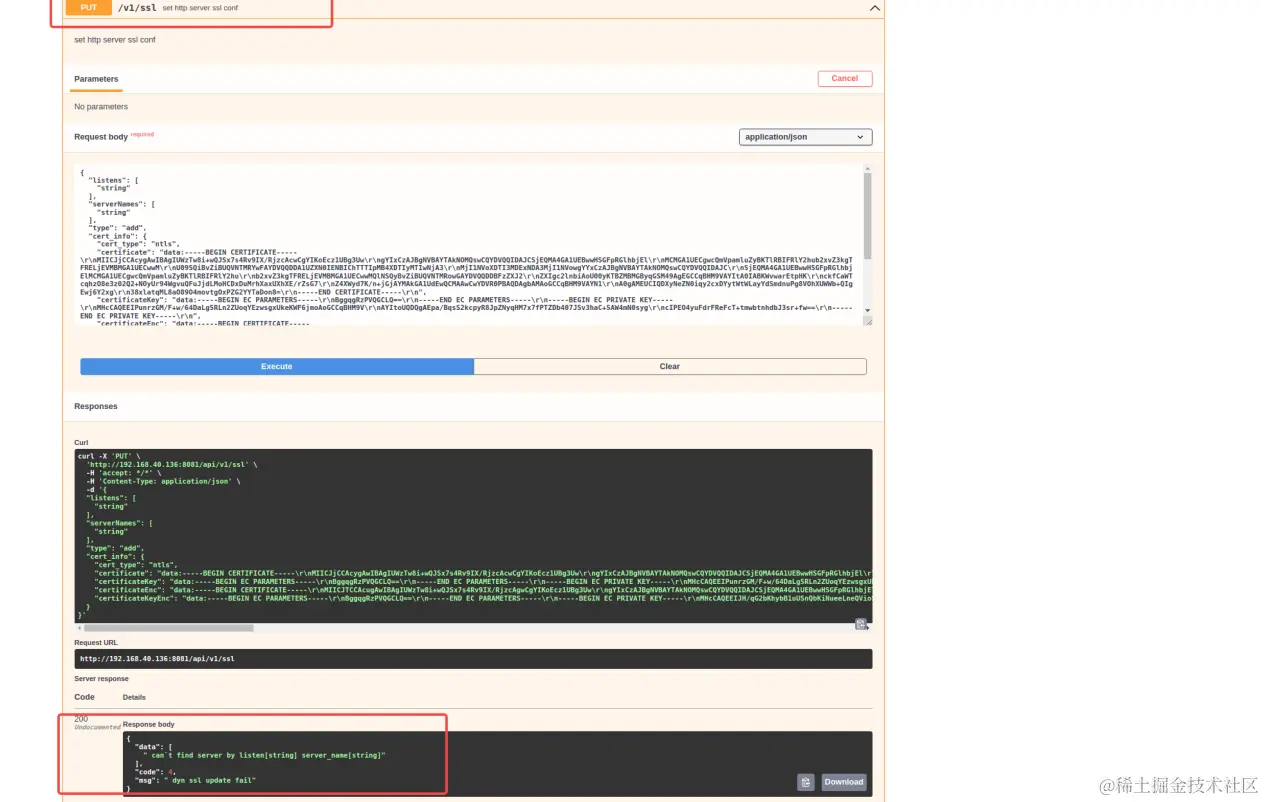Click the 'Undocumented' label under 200

pyautogui.click(x=97, y=728)
